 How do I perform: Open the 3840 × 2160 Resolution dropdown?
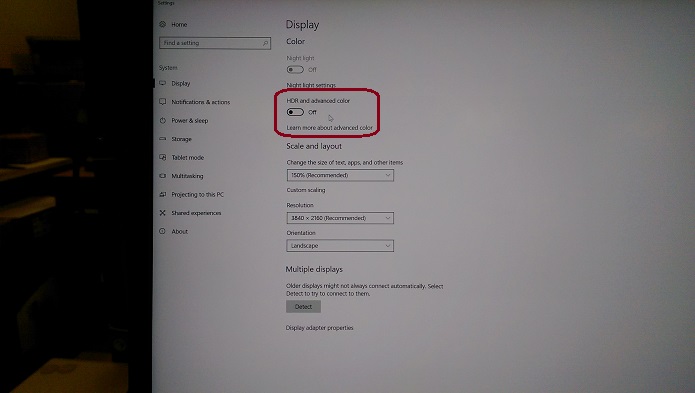coord(340,218)
